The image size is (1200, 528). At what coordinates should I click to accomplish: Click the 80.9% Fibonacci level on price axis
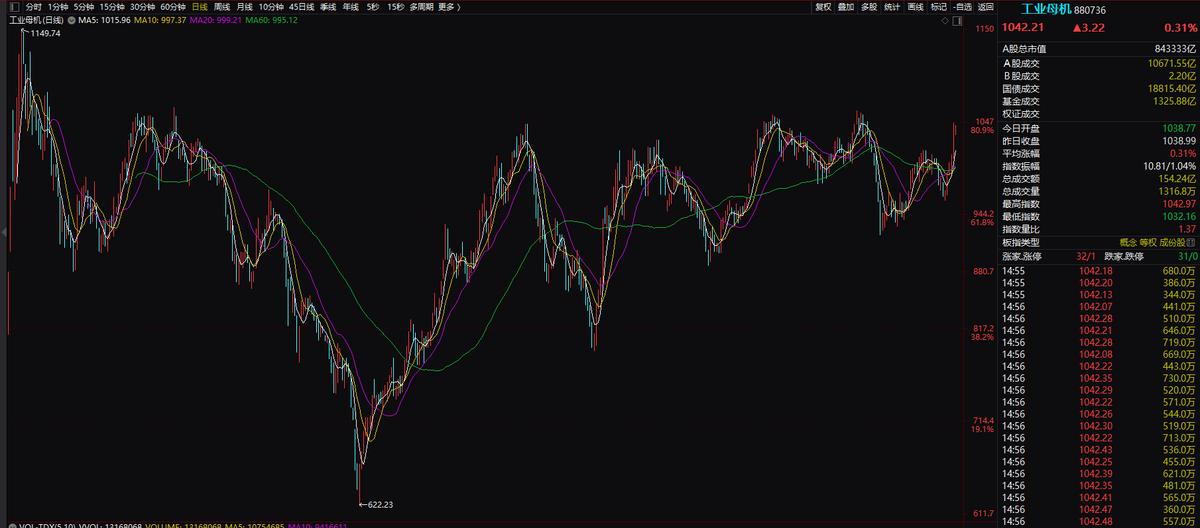[x=982, y=131]
